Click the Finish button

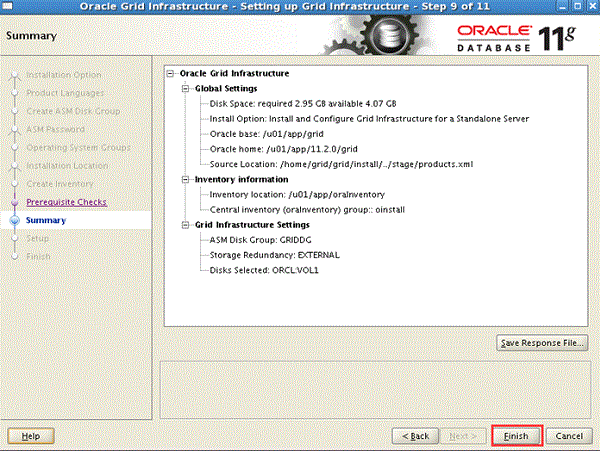pyautogui.click(x=517, y=436)
